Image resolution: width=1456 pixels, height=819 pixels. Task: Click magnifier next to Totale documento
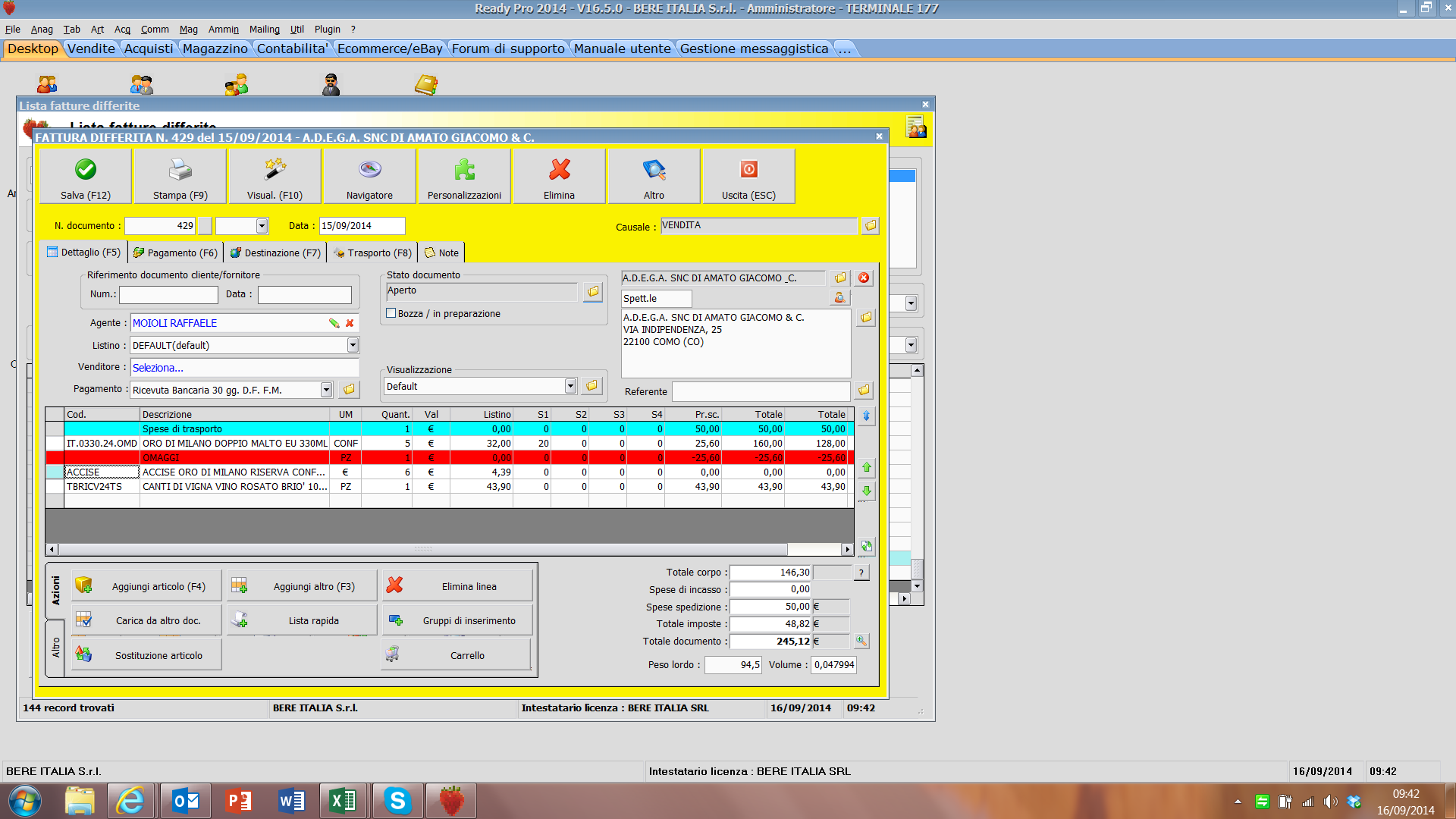[x=861, y=641]
